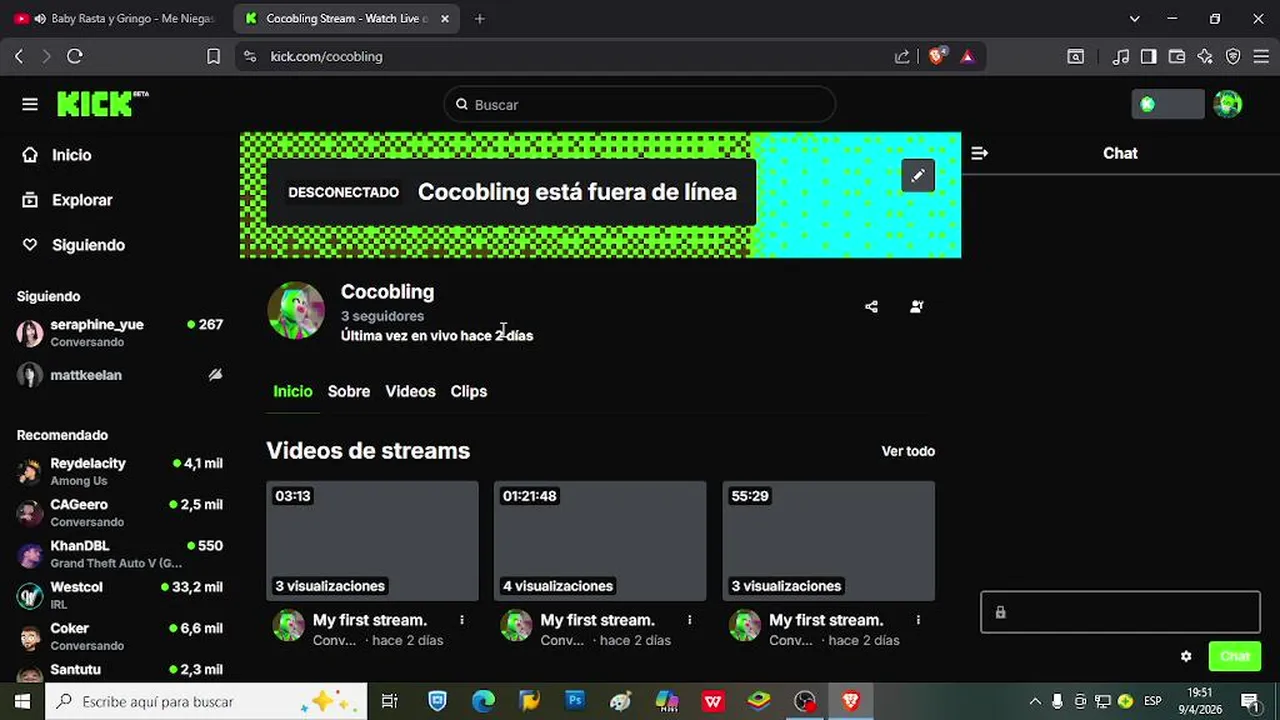This screenshot has height=720, width=1280.
Task: Focus the Buscar search field
Action: tap(640, 104)
